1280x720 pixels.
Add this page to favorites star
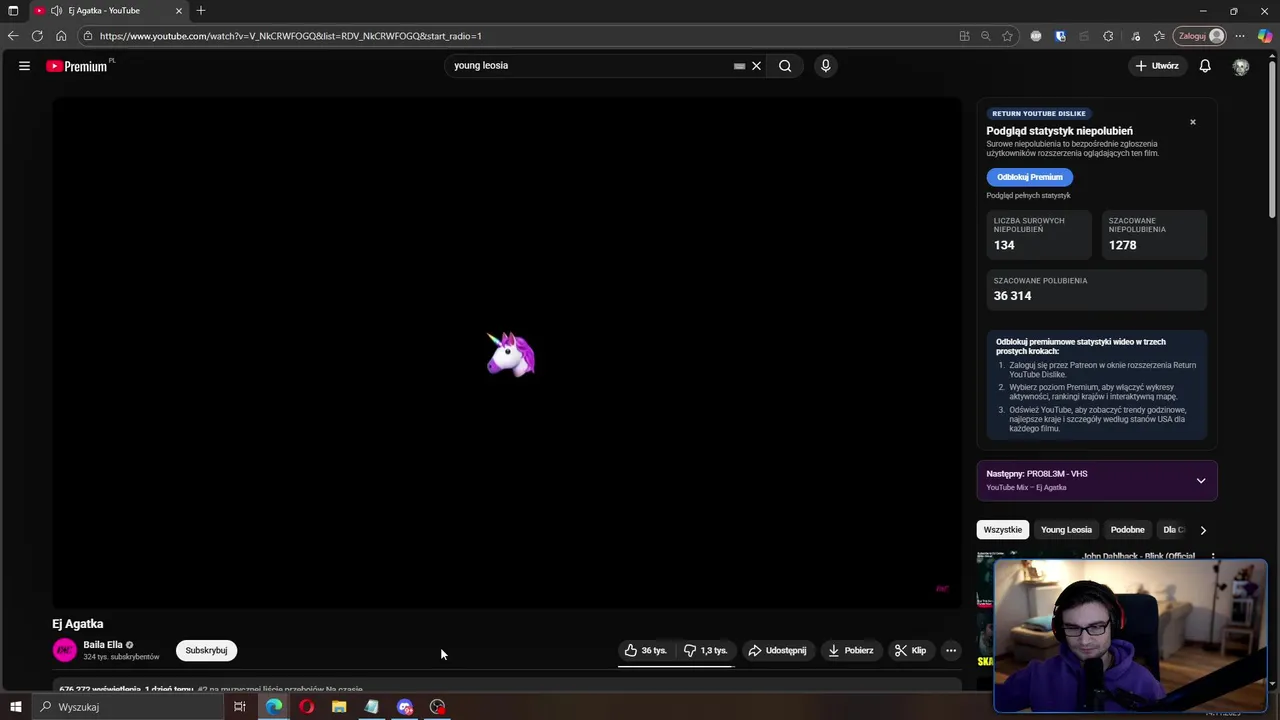(x=1007, y=36)
